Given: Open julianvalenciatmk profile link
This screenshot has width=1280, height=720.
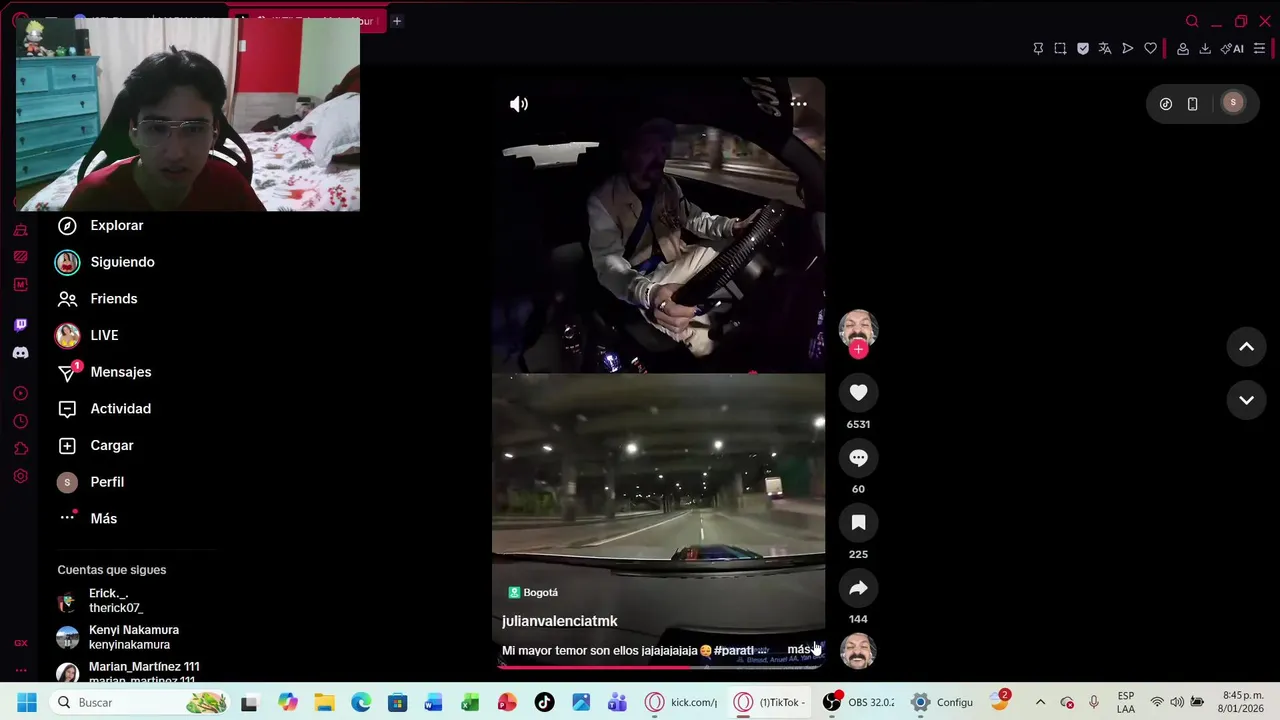Looking at the screenshot, I should click(559, 621).
